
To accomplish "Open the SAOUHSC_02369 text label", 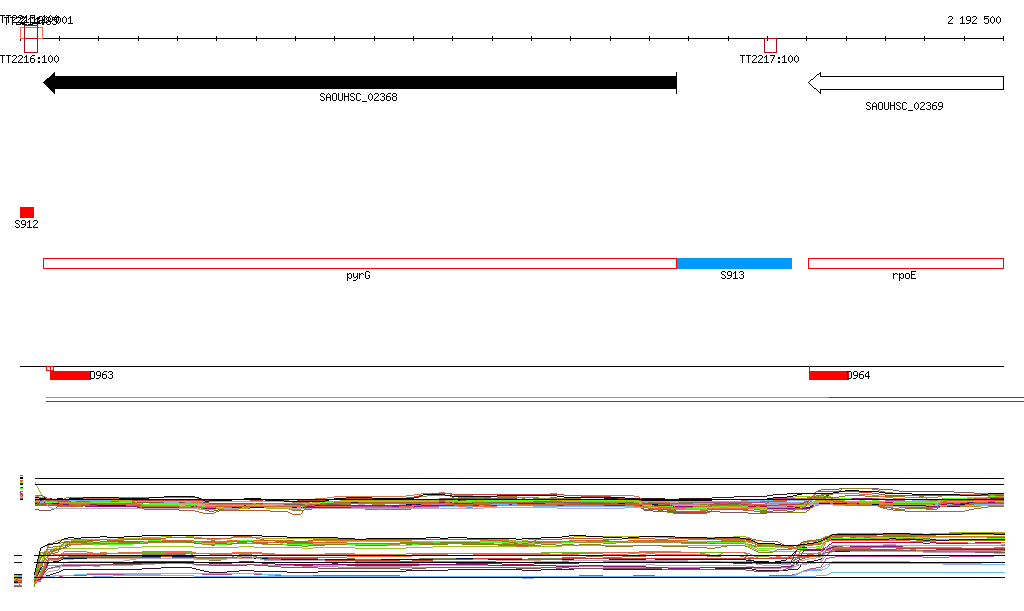I will tap(904, 106).
